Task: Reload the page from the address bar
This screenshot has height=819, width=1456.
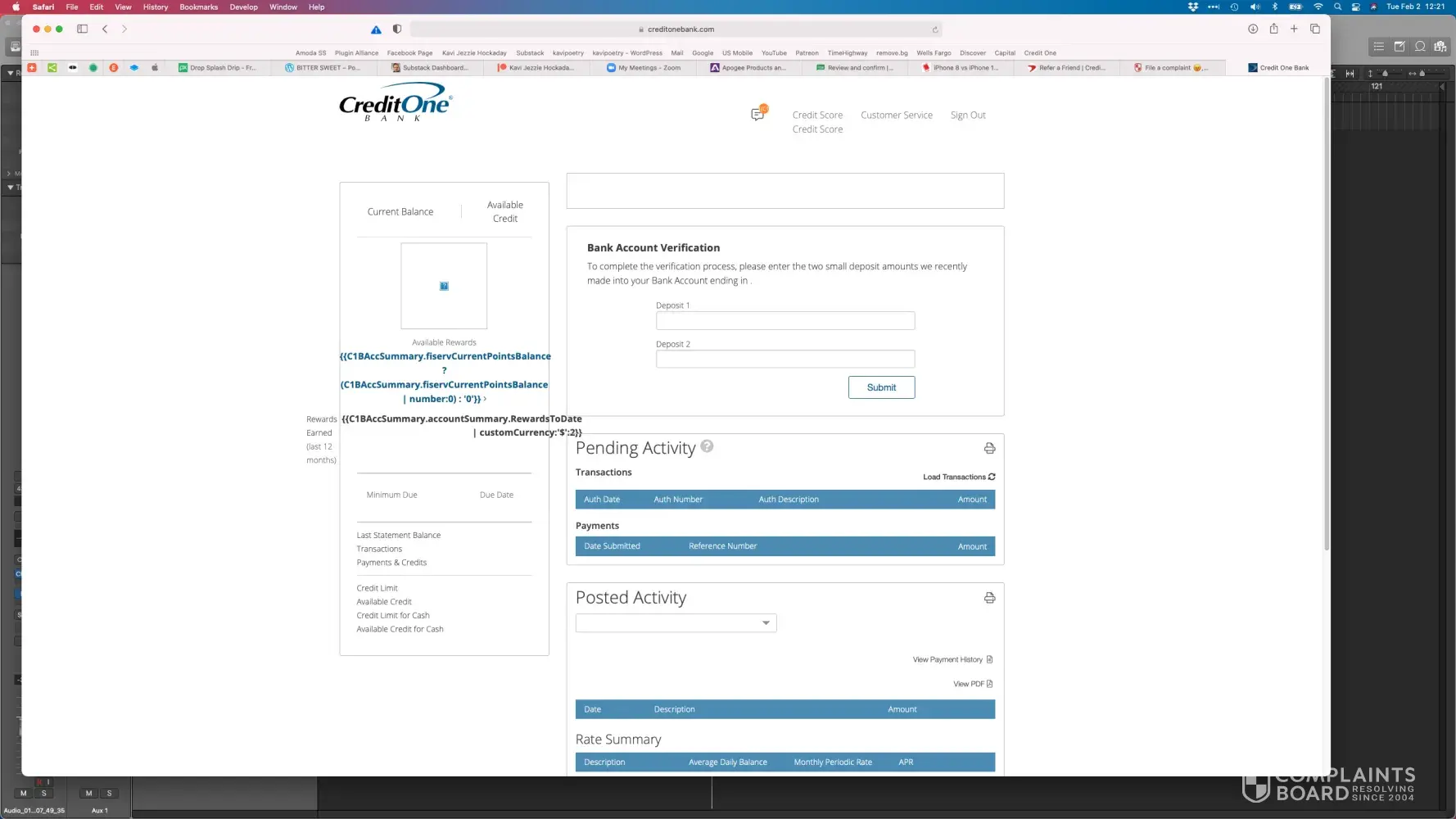Action: pyautogui.click(x=935, y=29)
